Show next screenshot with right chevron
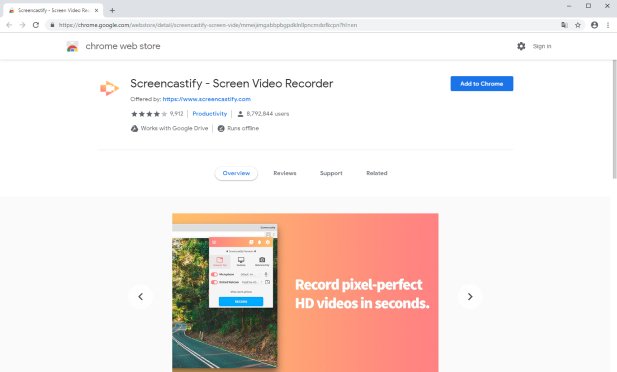 click(470, 296)
